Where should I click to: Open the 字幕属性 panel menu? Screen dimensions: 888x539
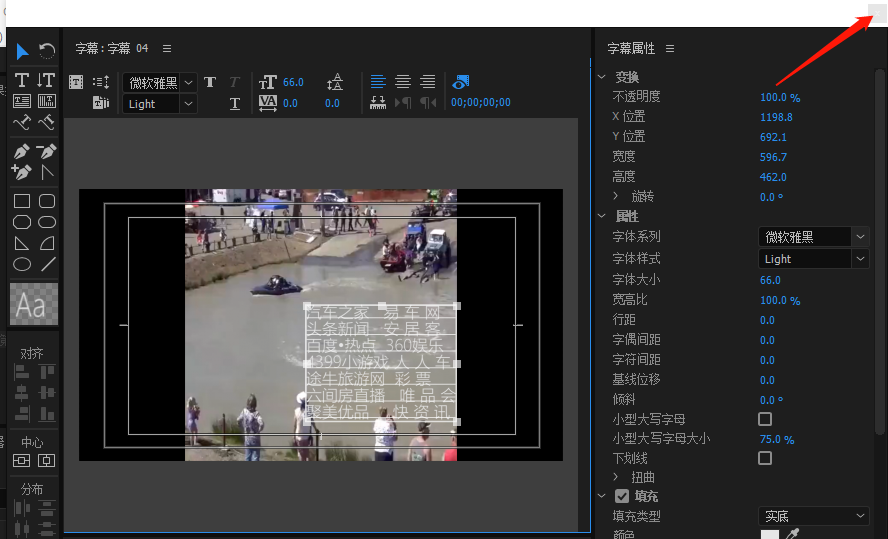[669, 48]
